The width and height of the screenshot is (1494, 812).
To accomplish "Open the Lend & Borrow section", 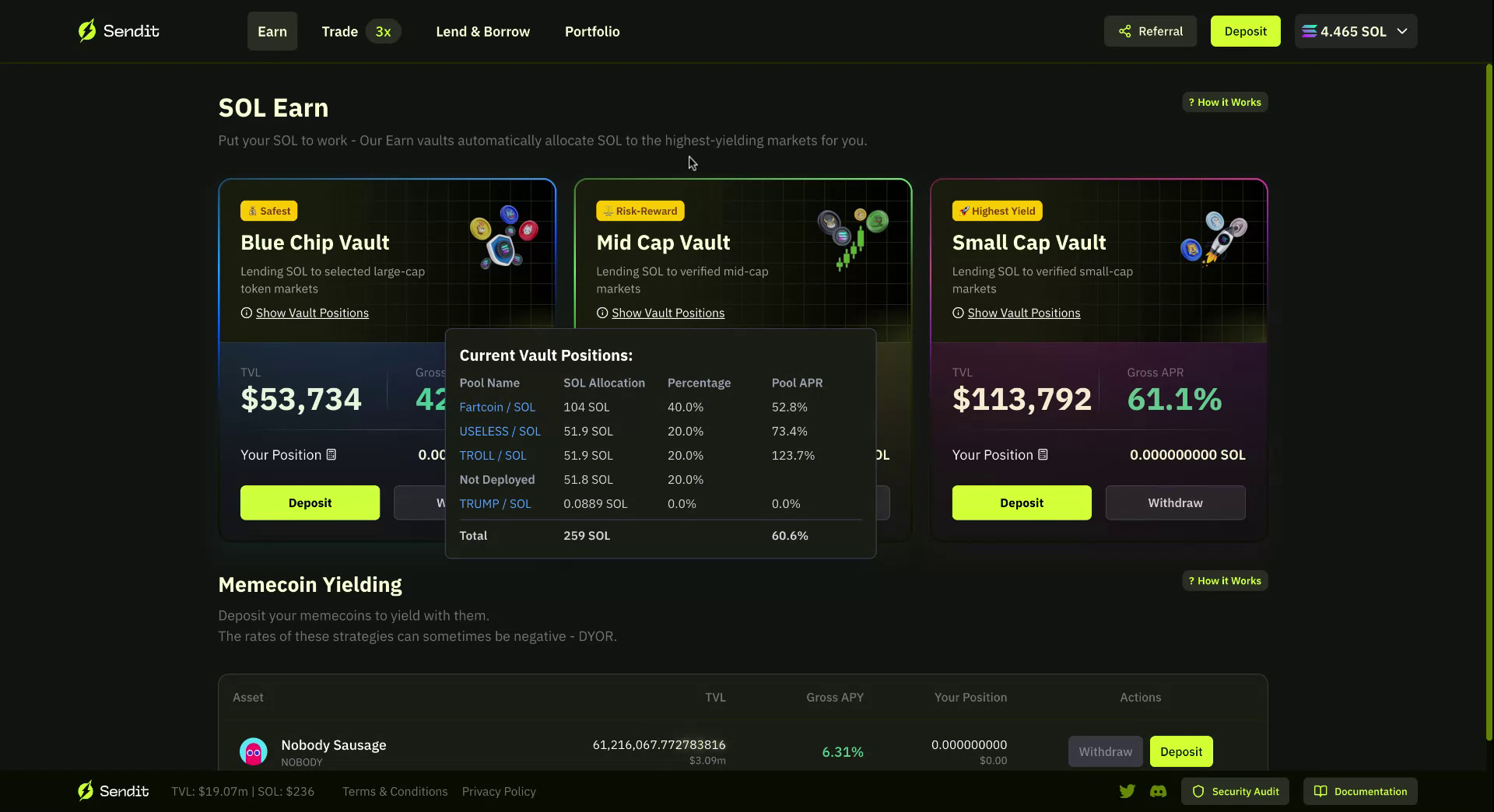I will [x=482, y=31].
